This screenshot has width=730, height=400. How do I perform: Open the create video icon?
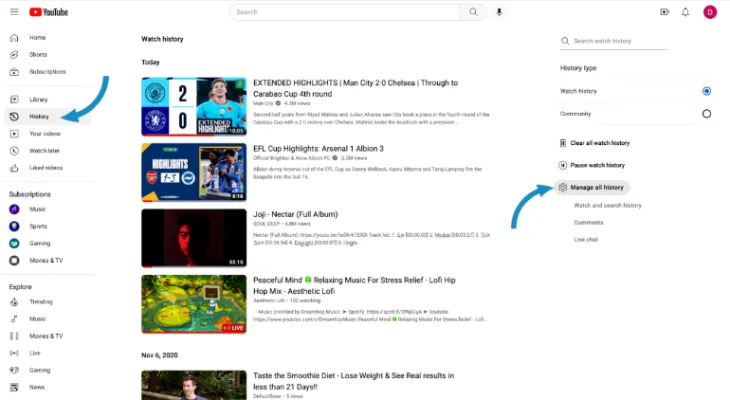click(665, 12)
